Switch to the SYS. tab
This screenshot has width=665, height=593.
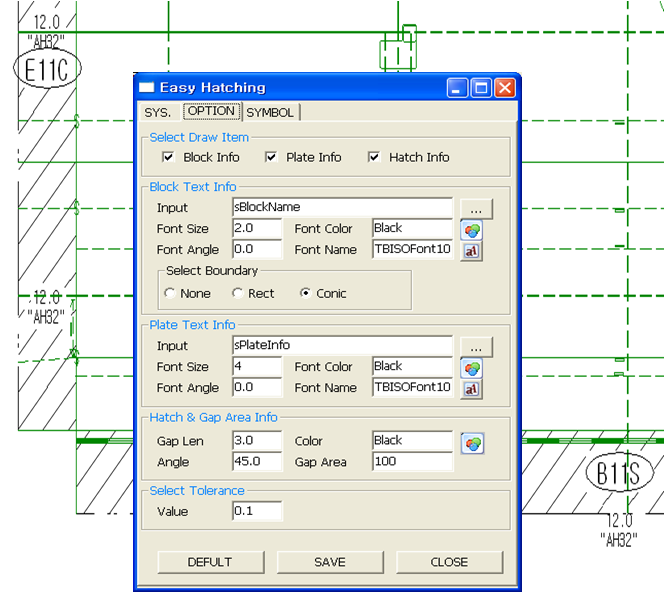coord(158,112)
